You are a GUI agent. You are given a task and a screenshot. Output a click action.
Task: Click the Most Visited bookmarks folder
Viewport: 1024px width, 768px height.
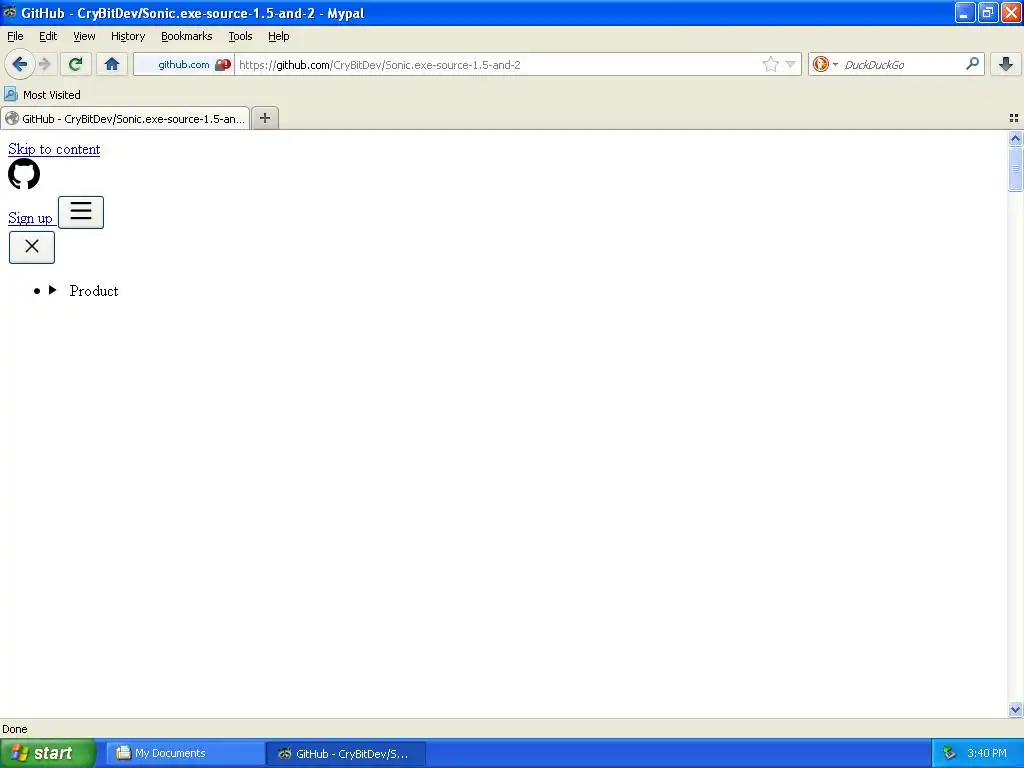click(42, 95)
